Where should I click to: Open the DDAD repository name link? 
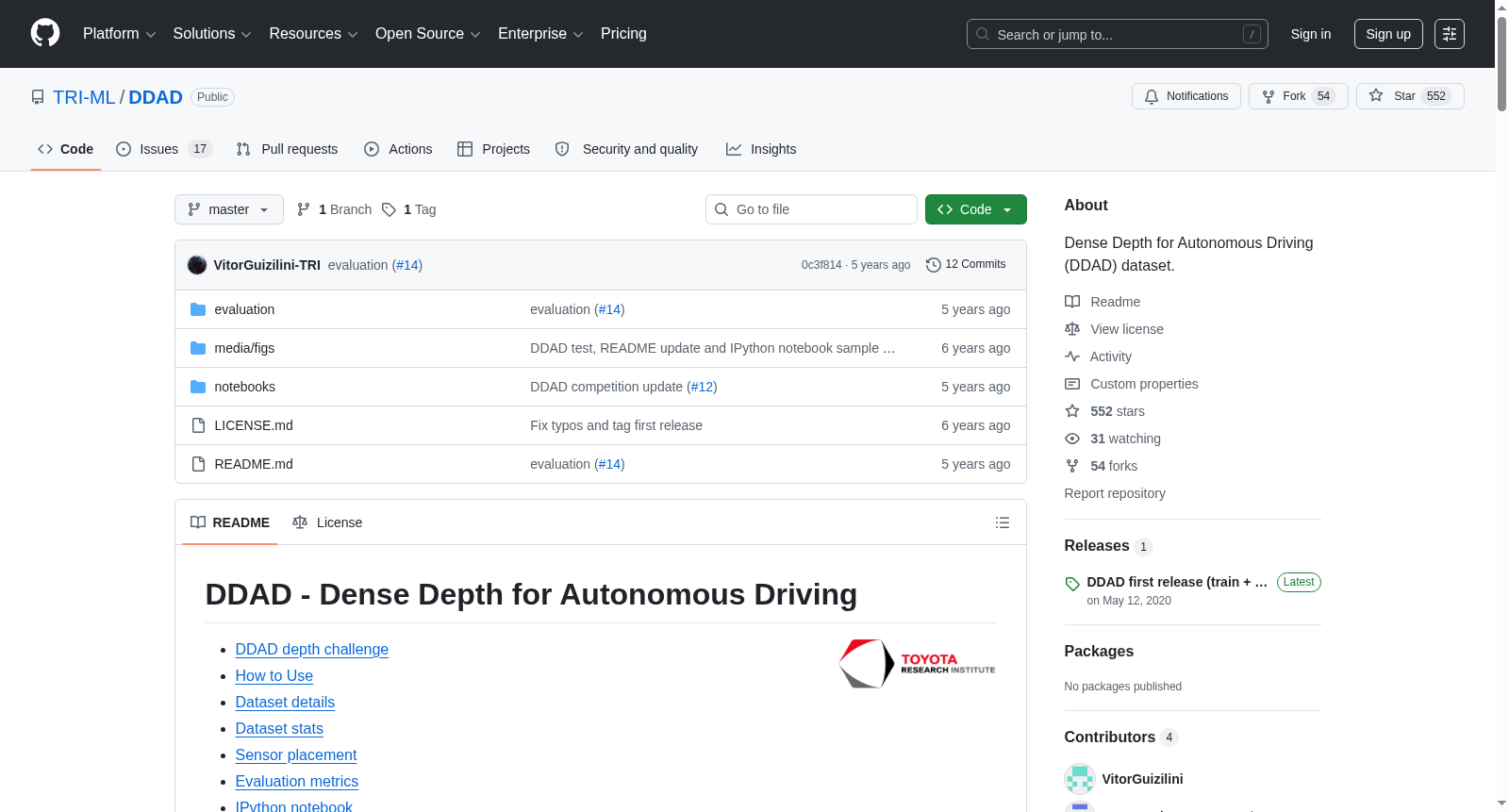coord(156,97)
